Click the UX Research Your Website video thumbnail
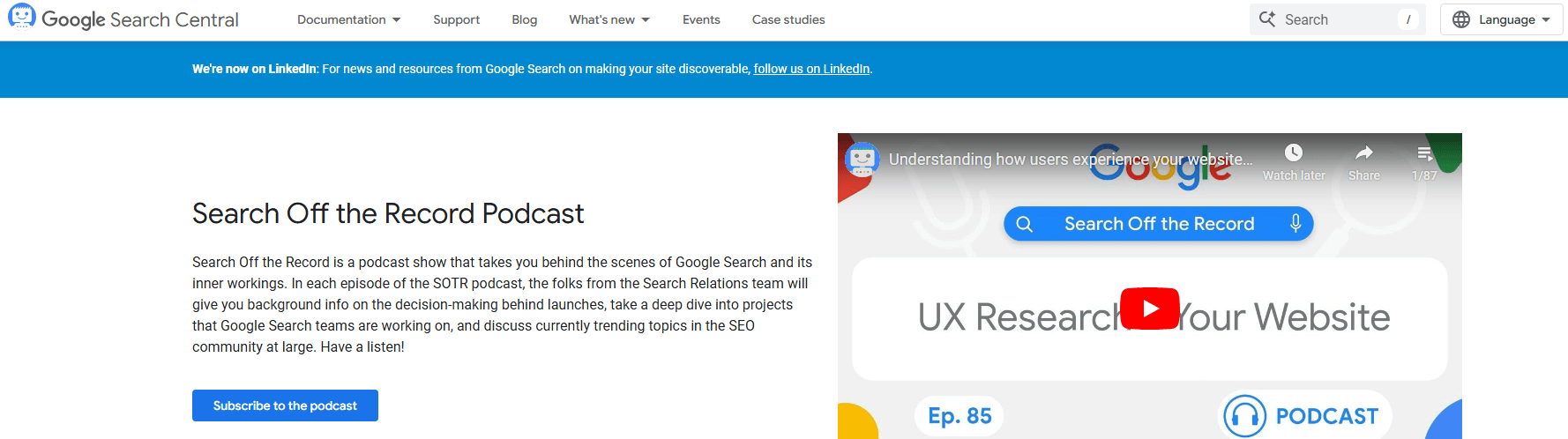This screenshot has width=1568, height=439. click(x=1150, y=286)
